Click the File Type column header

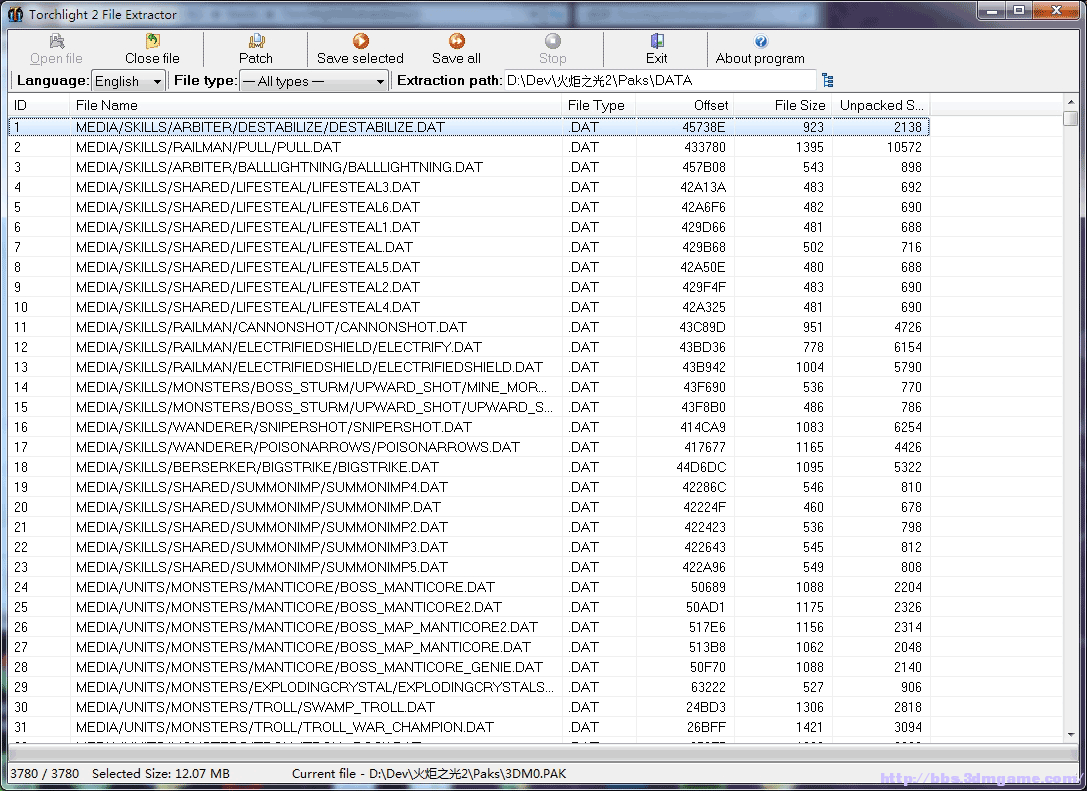(x=597, y=105)
